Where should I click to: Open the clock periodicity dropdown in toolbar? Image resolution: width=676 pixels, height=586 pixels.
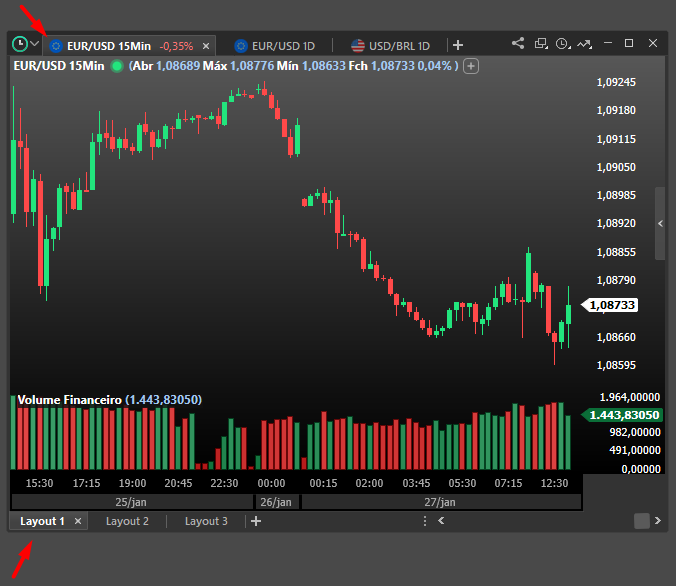[564, 44]
